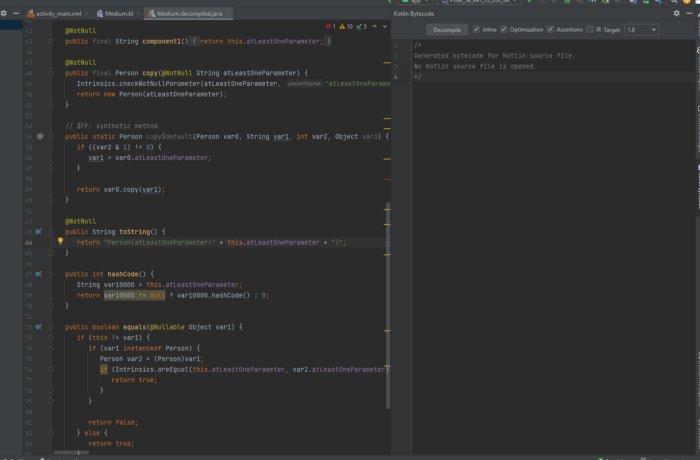This screenshot has width=700, height=460.
Task: Collapse the toString() method fold marker
Action: point(51,232)
